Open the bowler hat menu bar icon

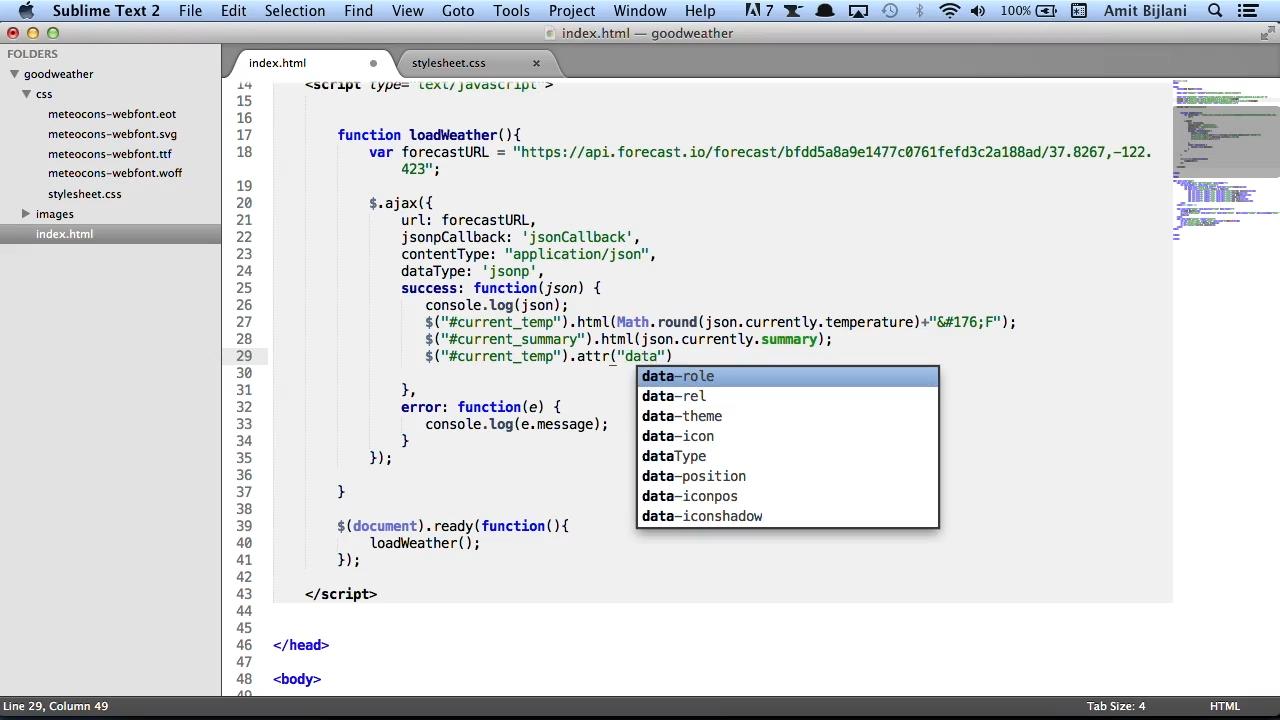825,11
